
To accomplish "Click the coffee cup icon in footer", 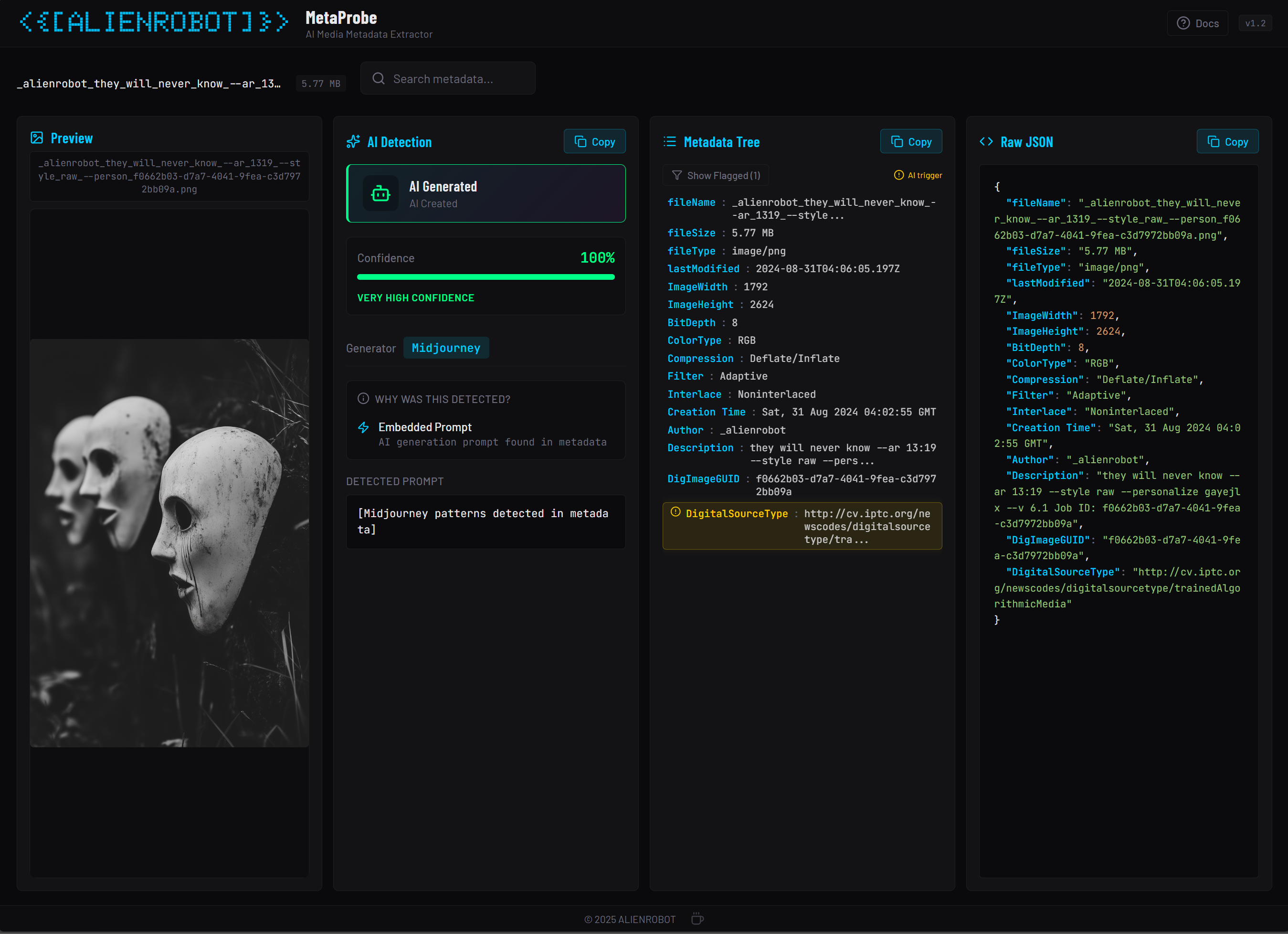I will 697,919.
